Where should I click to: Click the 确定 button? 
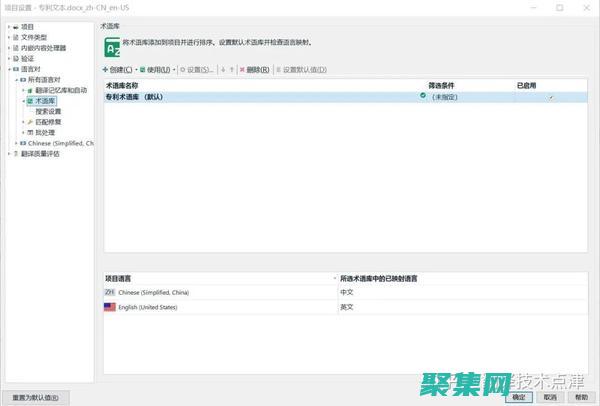coord(519,397)
